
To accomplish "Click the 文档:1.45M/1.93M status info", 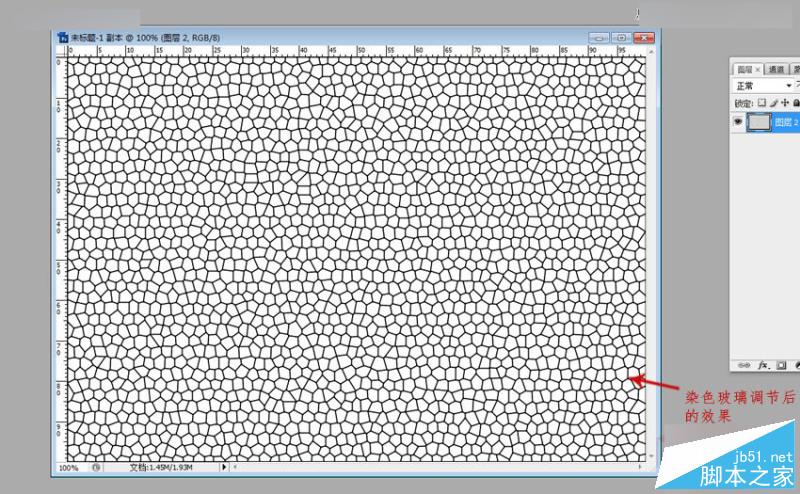I will pos(161,467).
